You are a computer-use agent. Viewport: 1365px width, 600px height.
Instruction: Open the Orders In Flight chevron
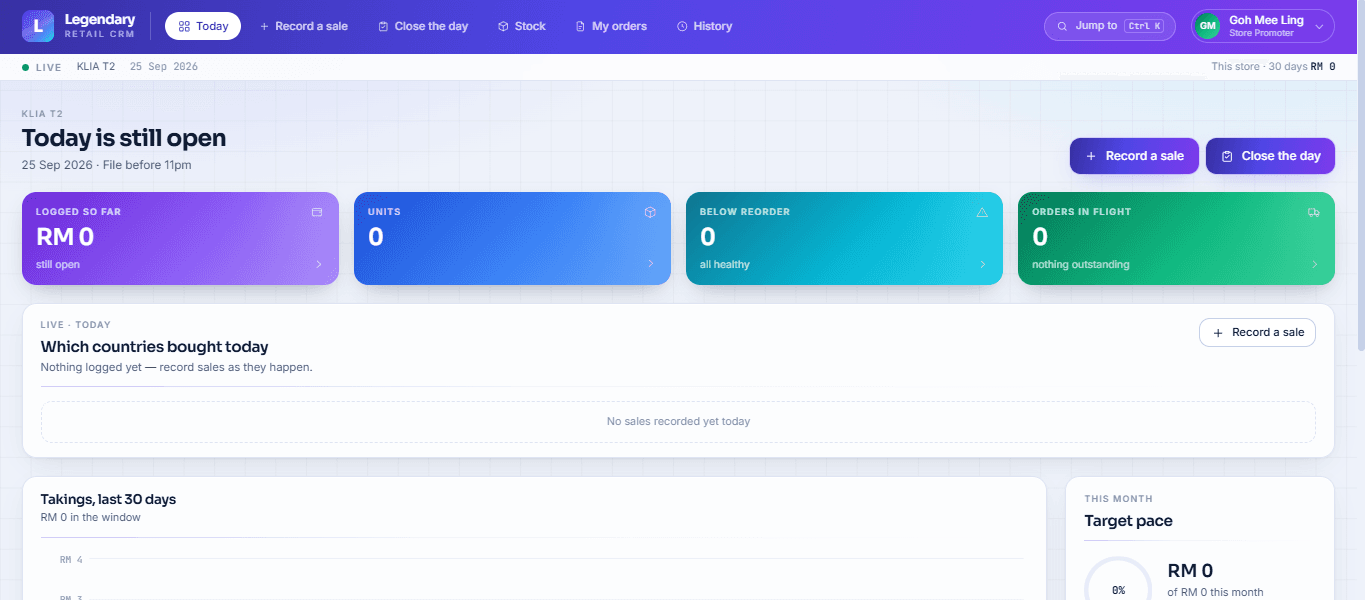(x=1315, y=264)
